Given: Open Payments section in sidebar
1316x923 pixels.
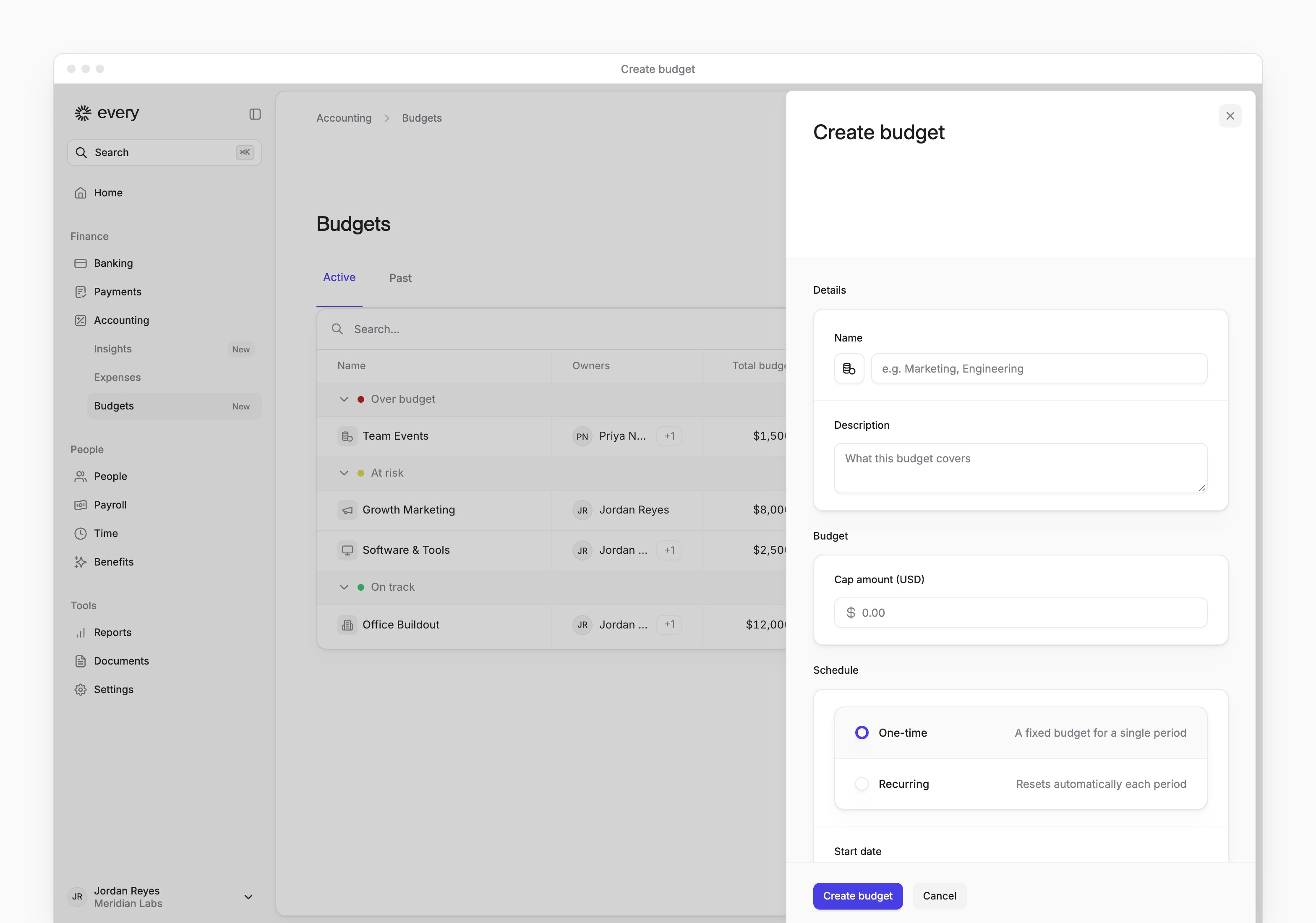Looking at the screenshot, I should (x=164, y=292).
